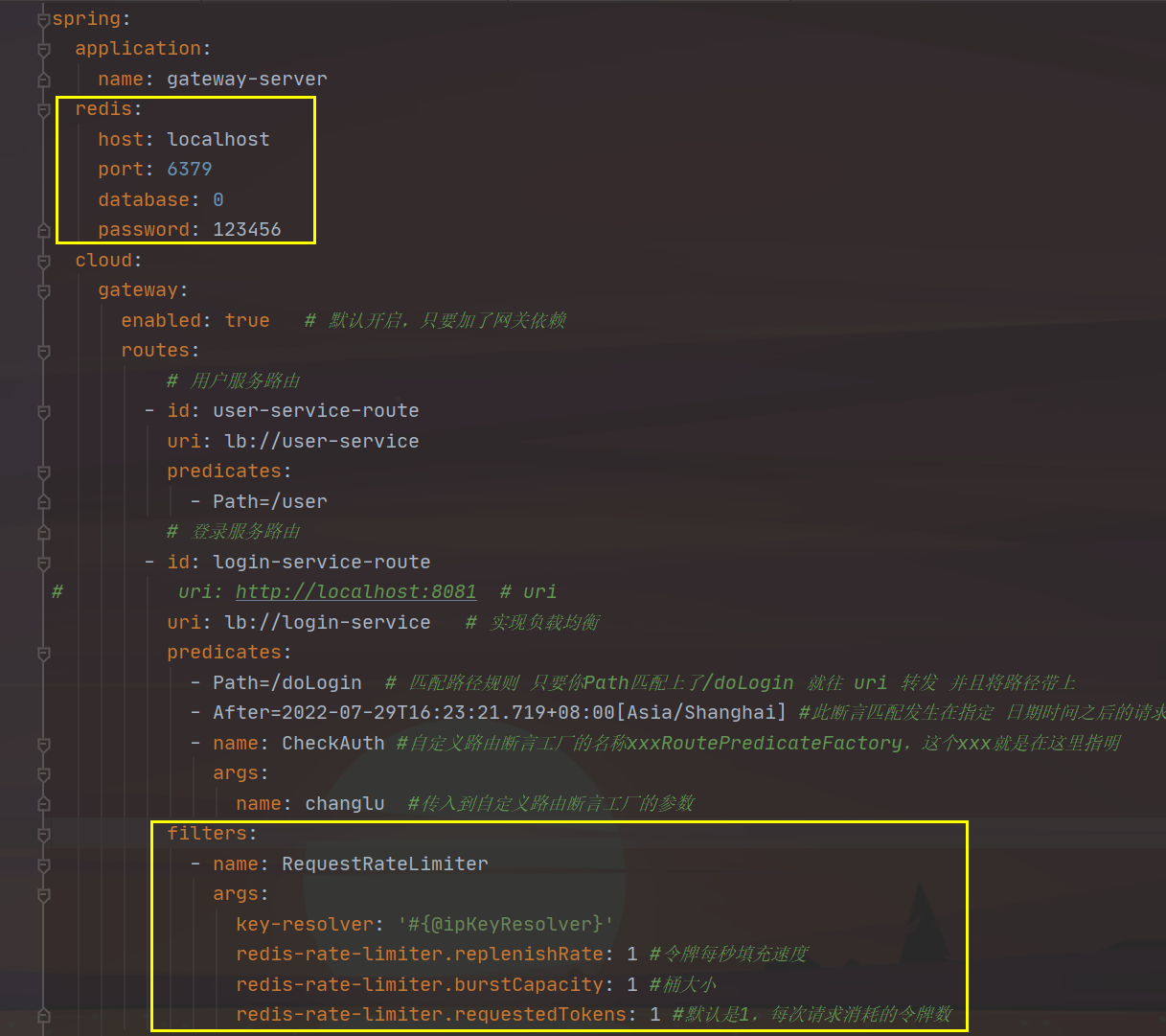The width and height of the screenshot is (1166, 1036).
Task: Collapse the CheckAuth name entry fold marker
Action: pyautogui.click(x=43, y=744)
